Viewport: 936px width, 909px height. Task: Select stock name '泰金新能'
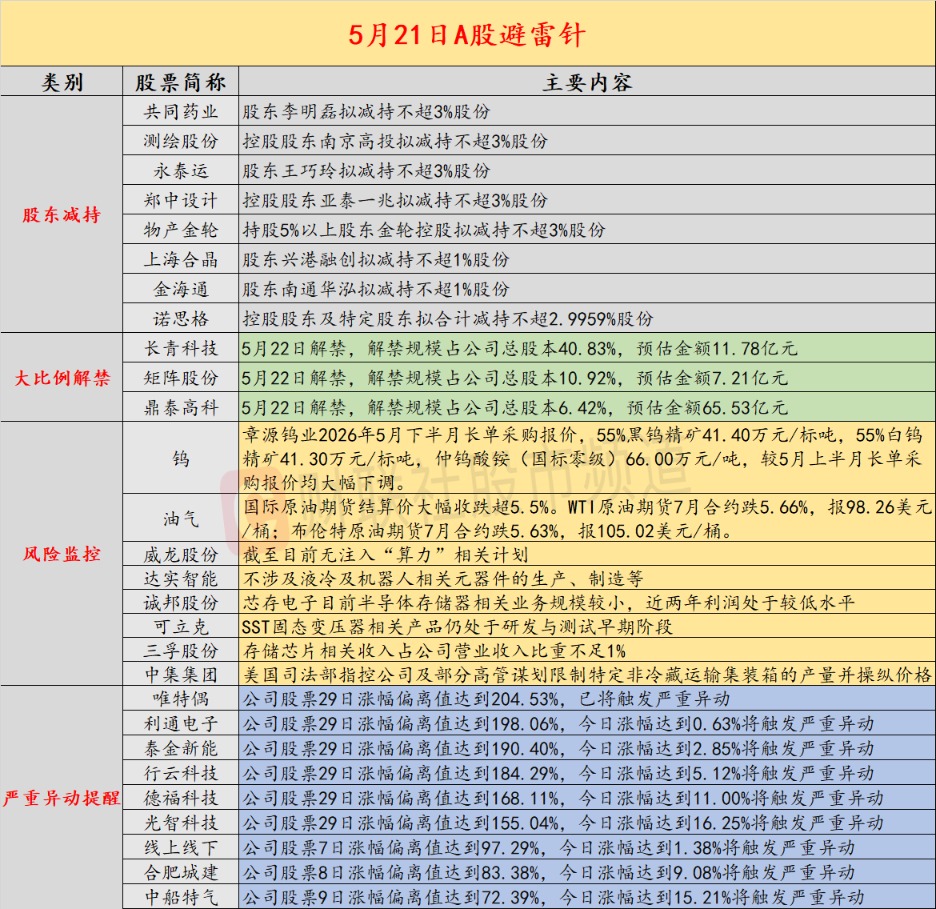180,748
